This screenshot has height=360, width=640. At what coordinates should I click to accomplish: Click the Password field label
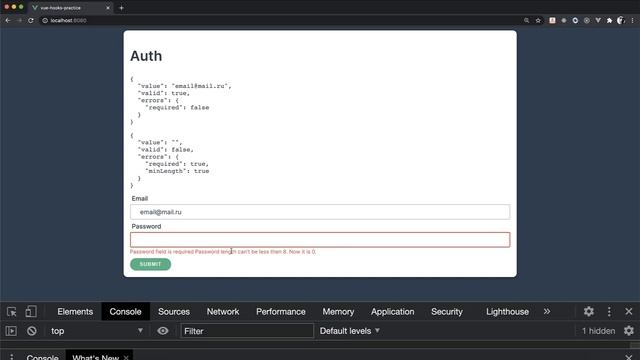(x=146, y=226)
